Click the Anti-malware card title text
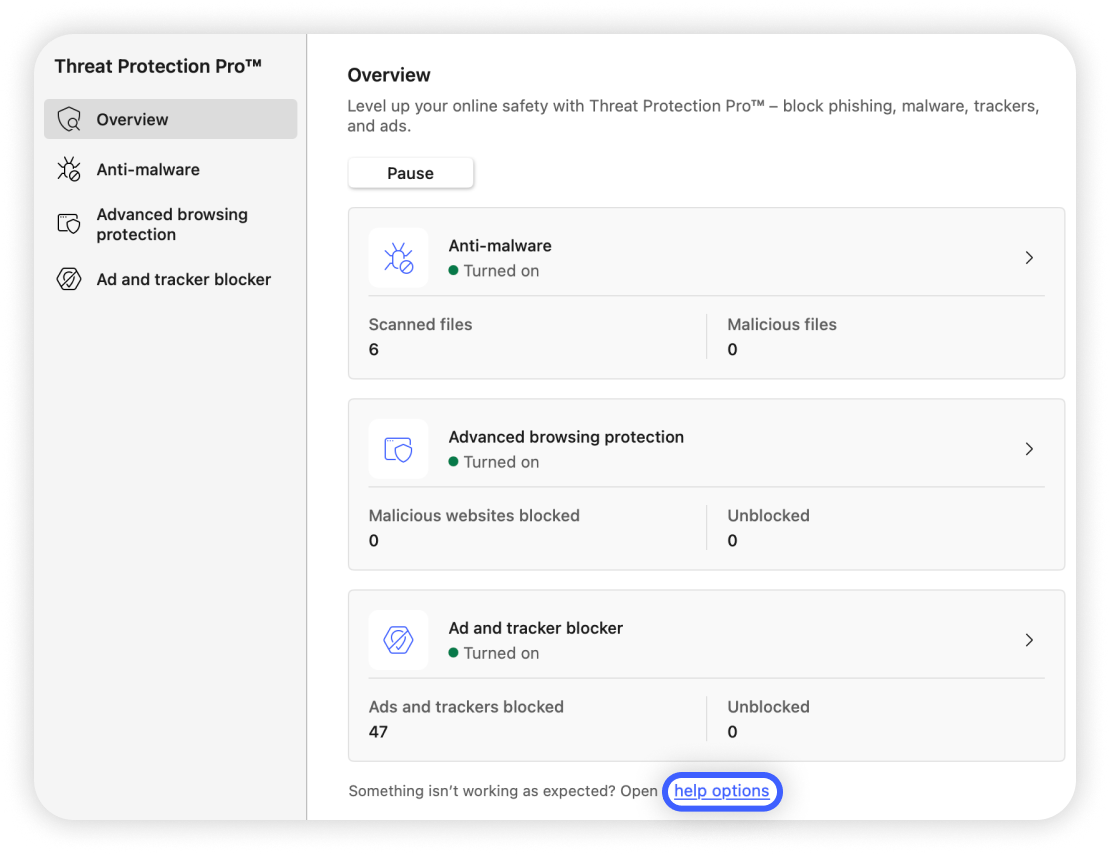The width and height of the screenshot is (1110, 854). pos(500,246)
